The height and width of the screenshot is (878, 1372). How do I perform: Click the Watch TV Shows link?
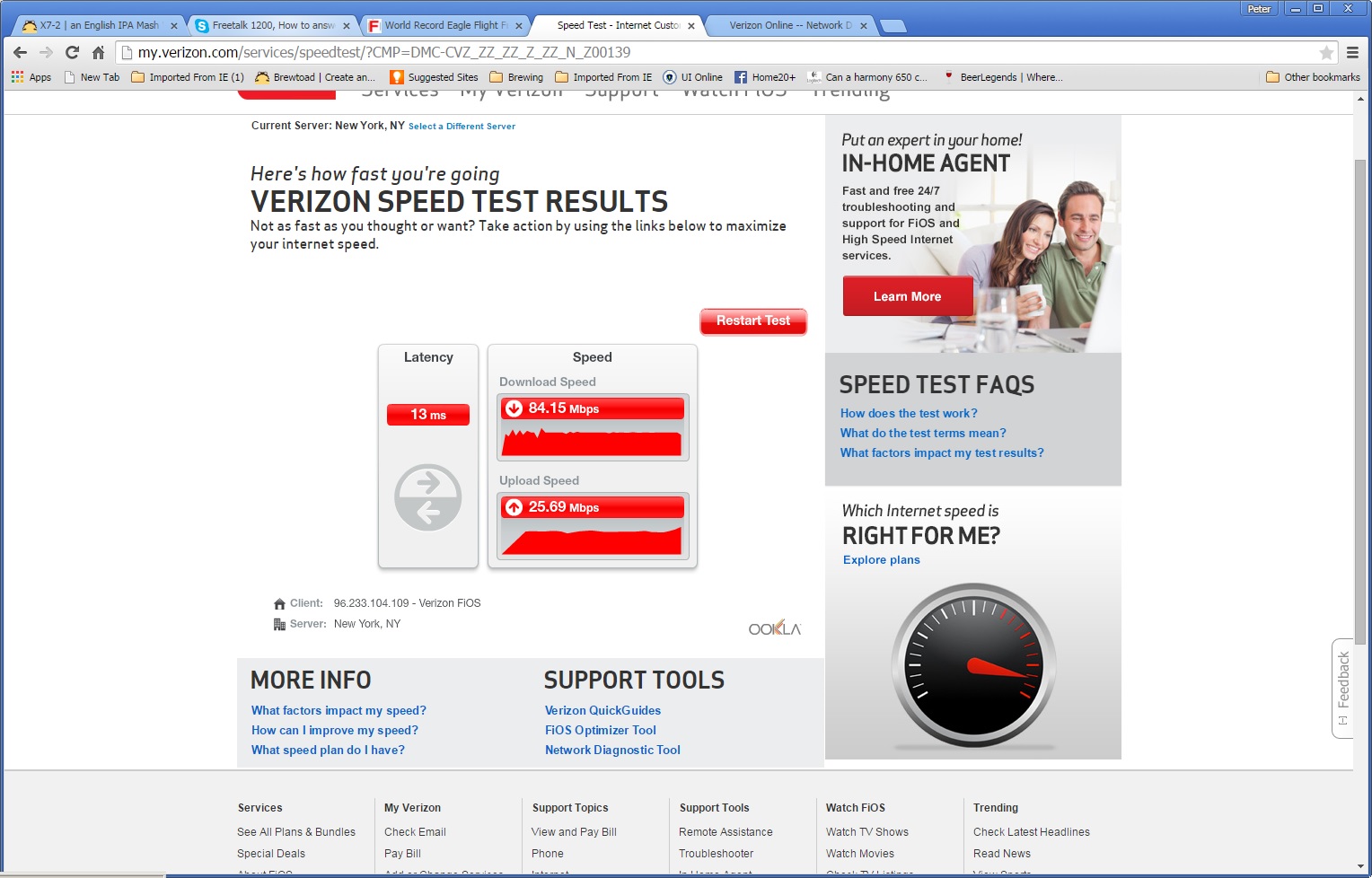click(x=867, y=832)
